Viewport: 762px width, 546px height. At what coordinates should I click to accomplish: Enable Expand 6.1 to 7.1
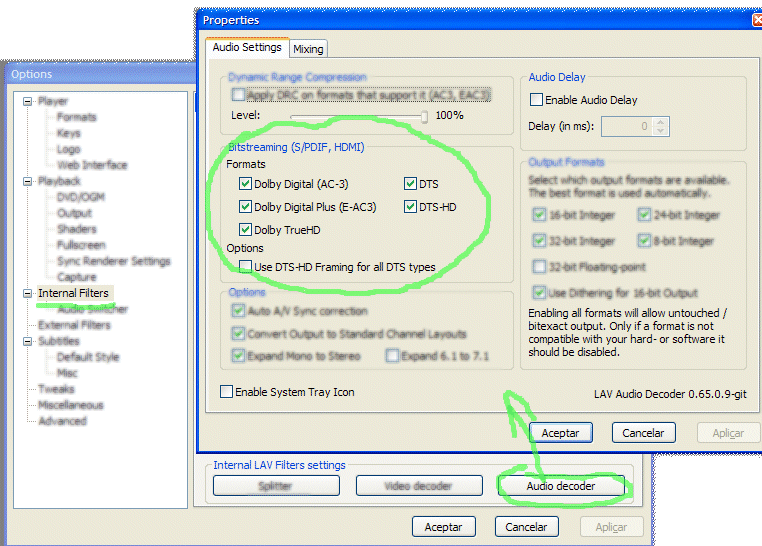(x=392, y=356)
